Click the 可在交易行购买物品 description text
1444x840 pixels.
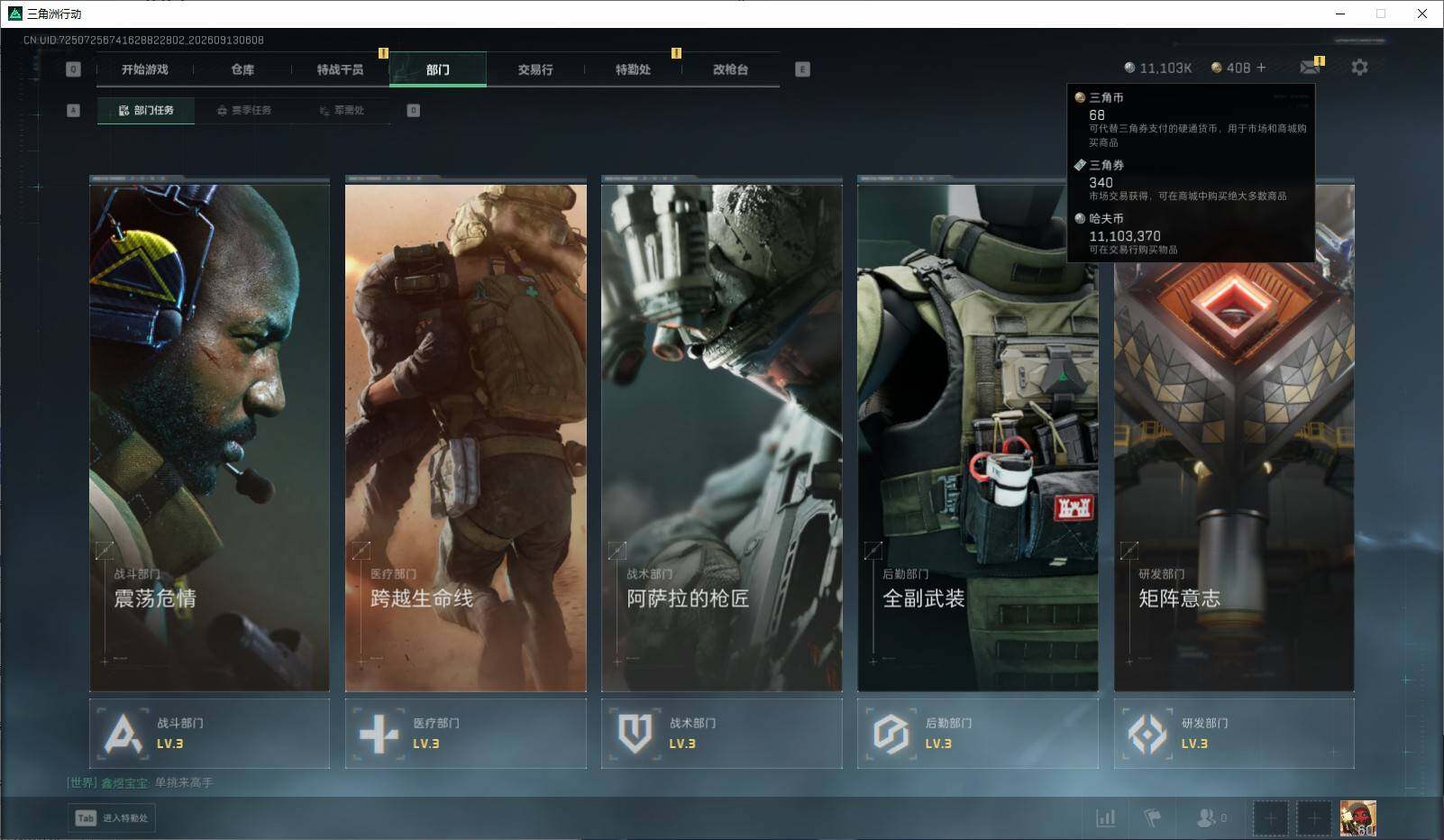(1133, 250)
